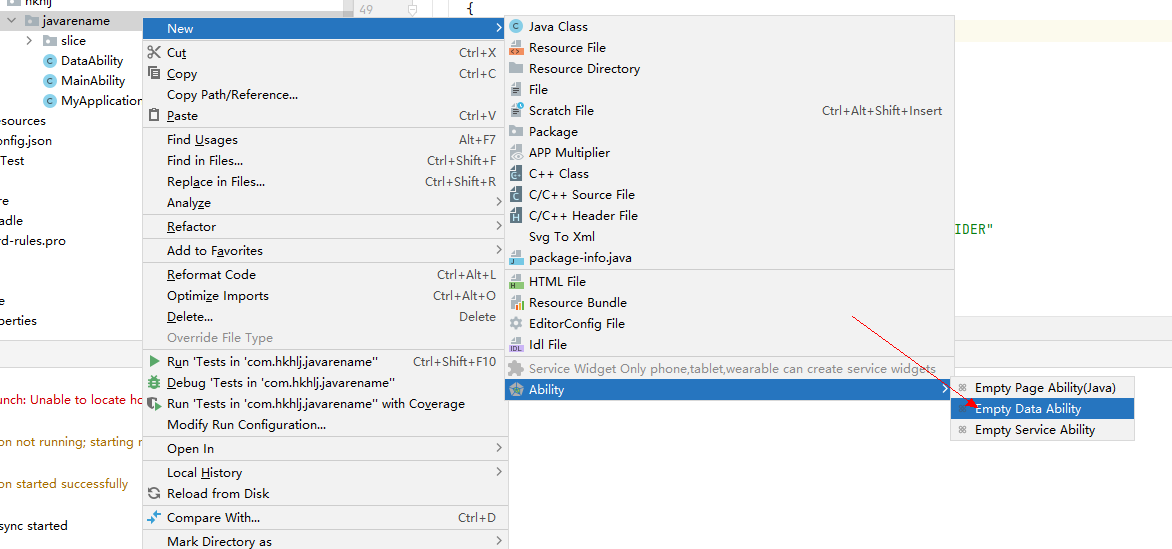
Task: Click the C/C++ Header File icon
Action: click(516, 215)
